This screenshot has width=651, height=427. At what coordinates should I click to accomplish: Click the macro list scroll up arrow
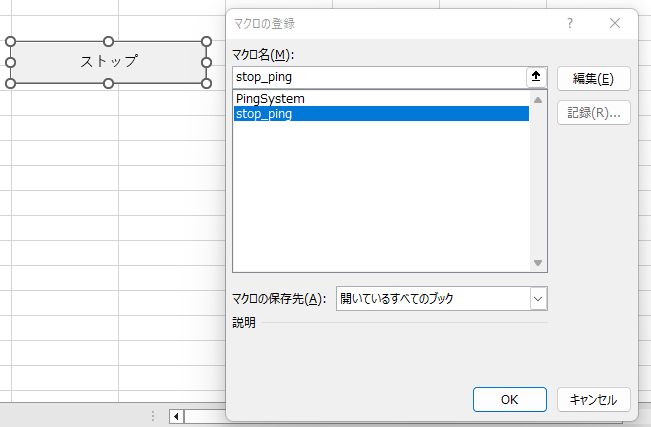click(x=538, y=100)
